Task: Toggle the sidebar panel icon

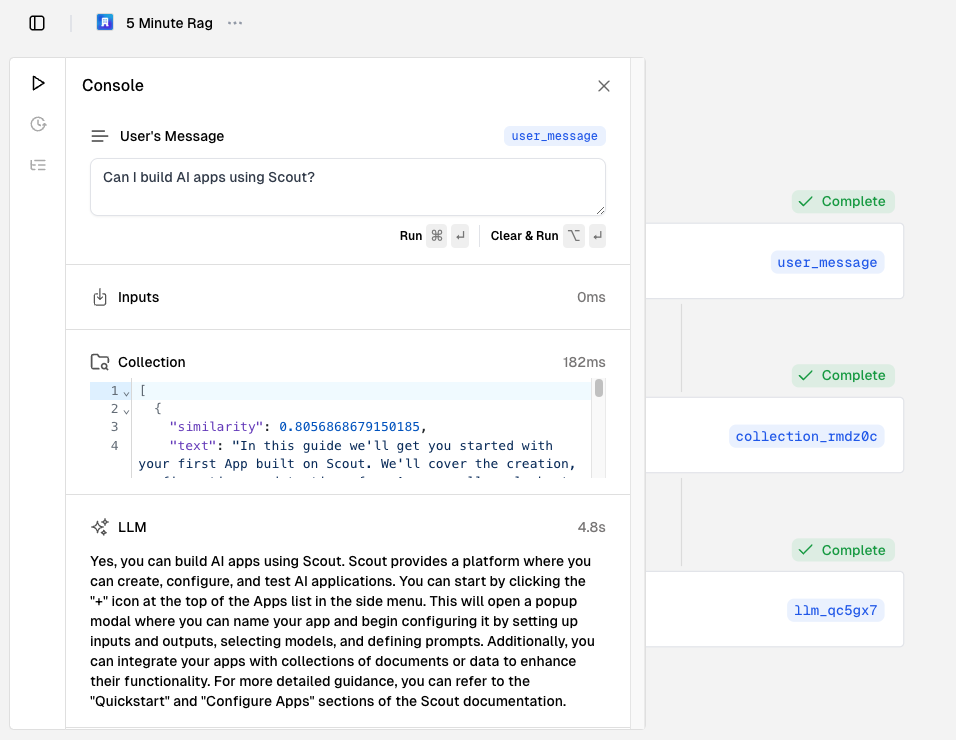Action: click(x=37, y=23)
